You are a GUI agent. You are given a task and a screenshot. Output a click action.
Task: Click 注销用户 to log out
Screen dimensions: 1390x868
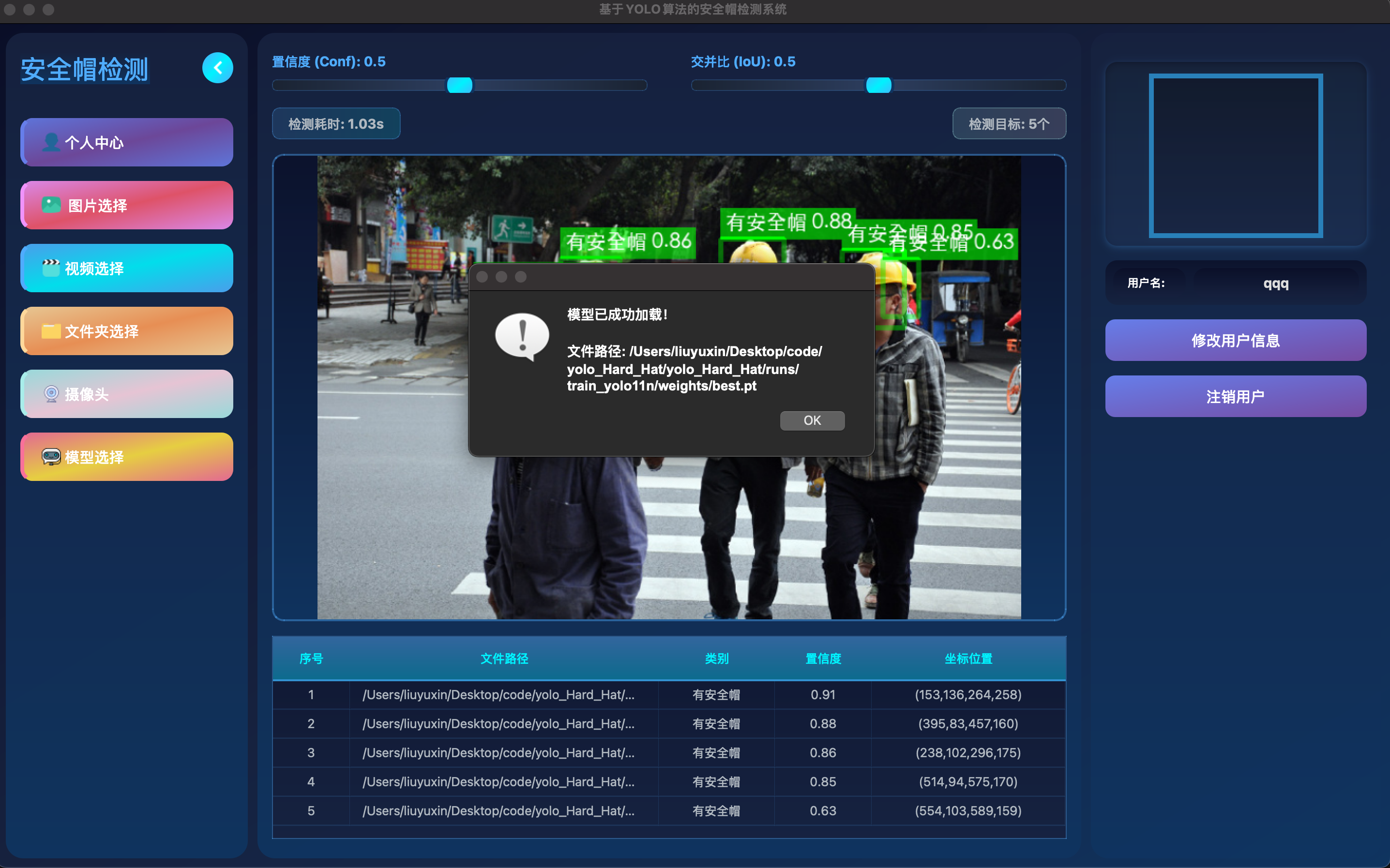[x=1235, y=397]
